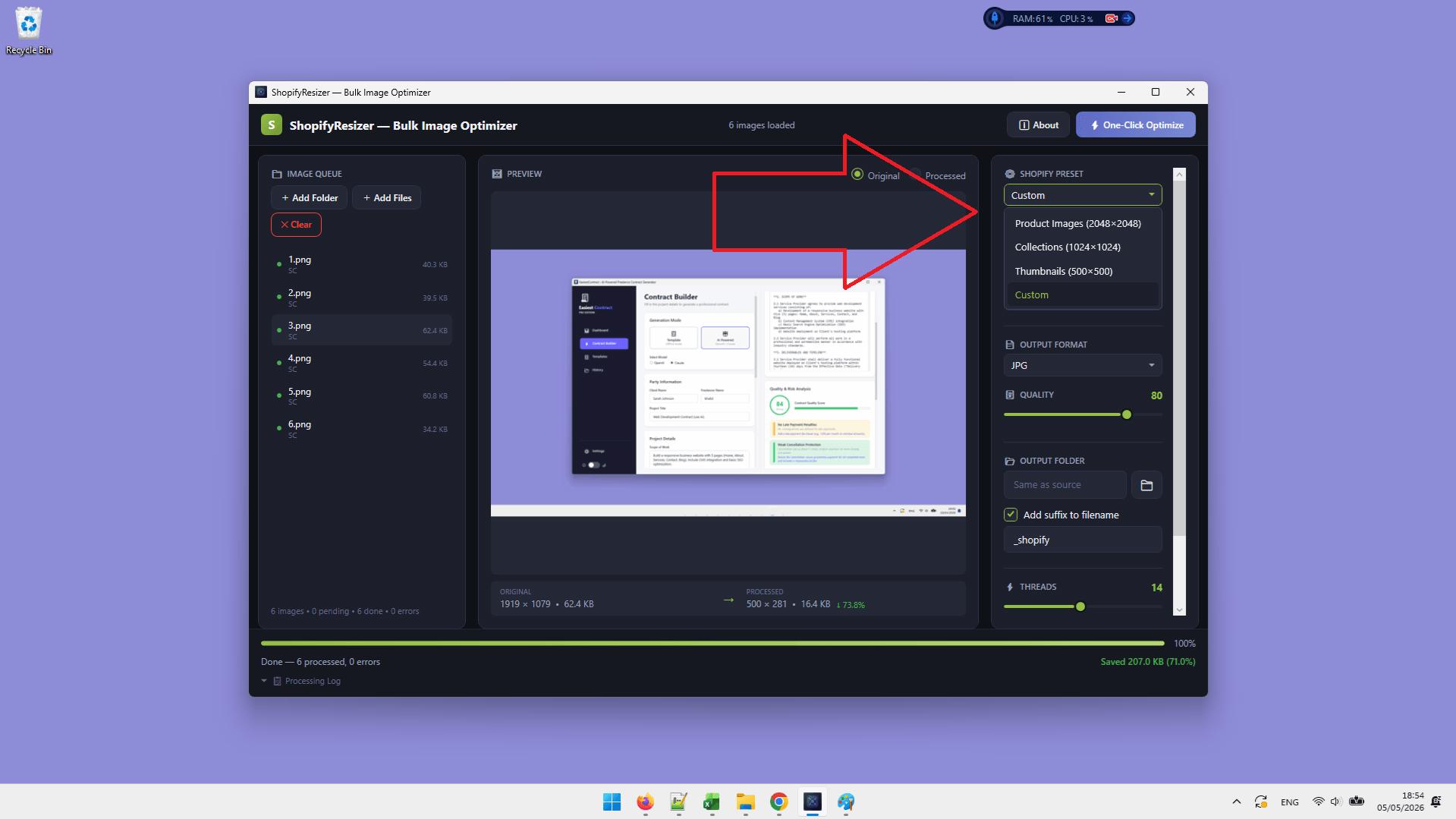The width and height of the screenshot is (1456, 819).
Task: Open File Explorer from the taskbar
Action: pos(745,802)
